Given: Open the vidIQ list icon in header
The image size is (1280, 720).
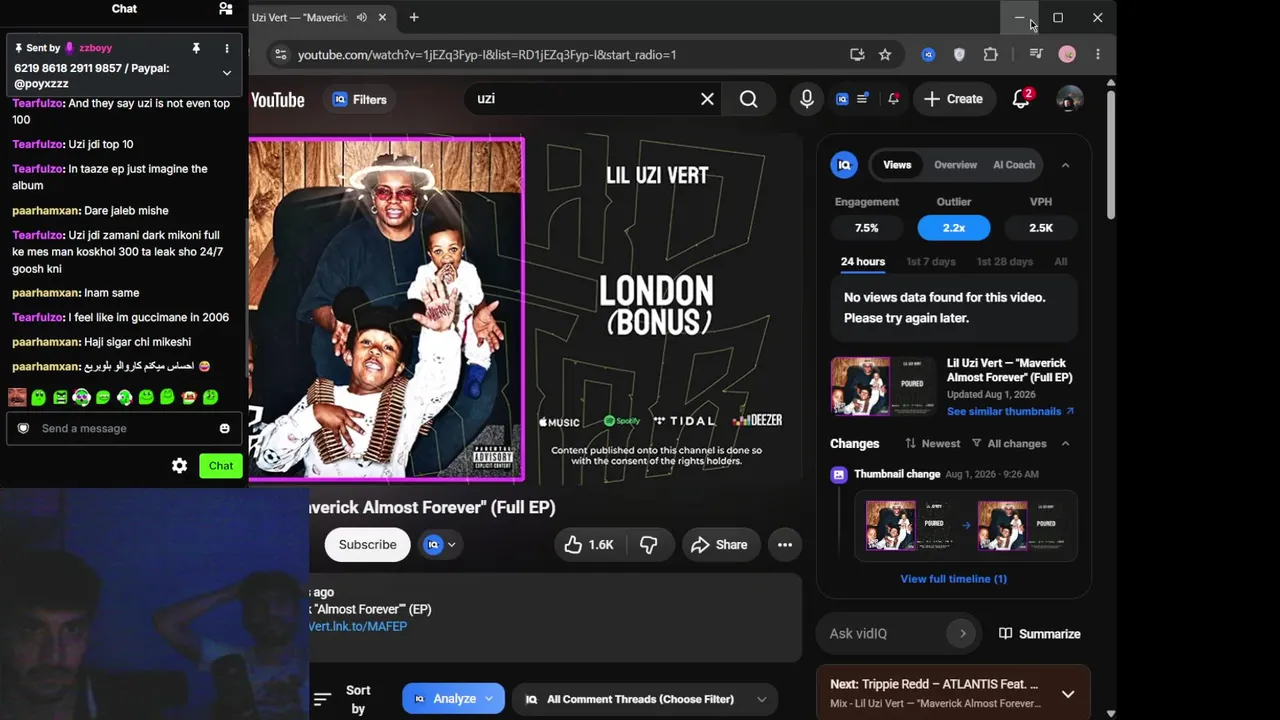Looking at the screenshot, I should coord(863,99).
